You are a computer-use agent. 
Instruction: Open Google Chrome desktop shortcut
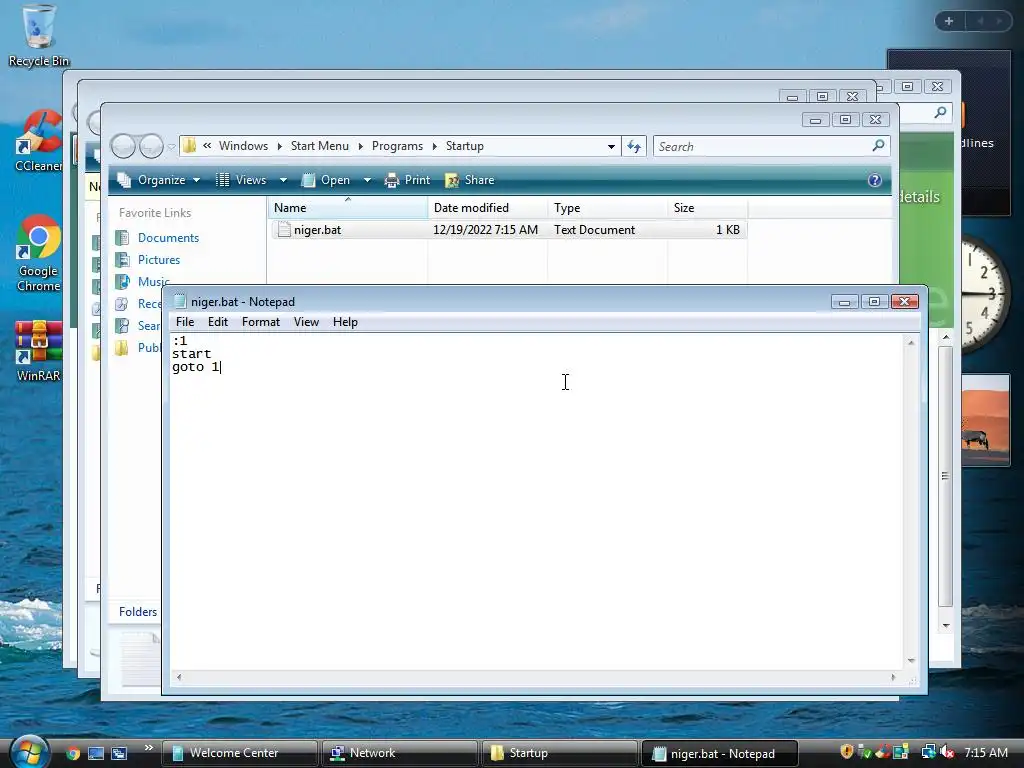(38, 253)
